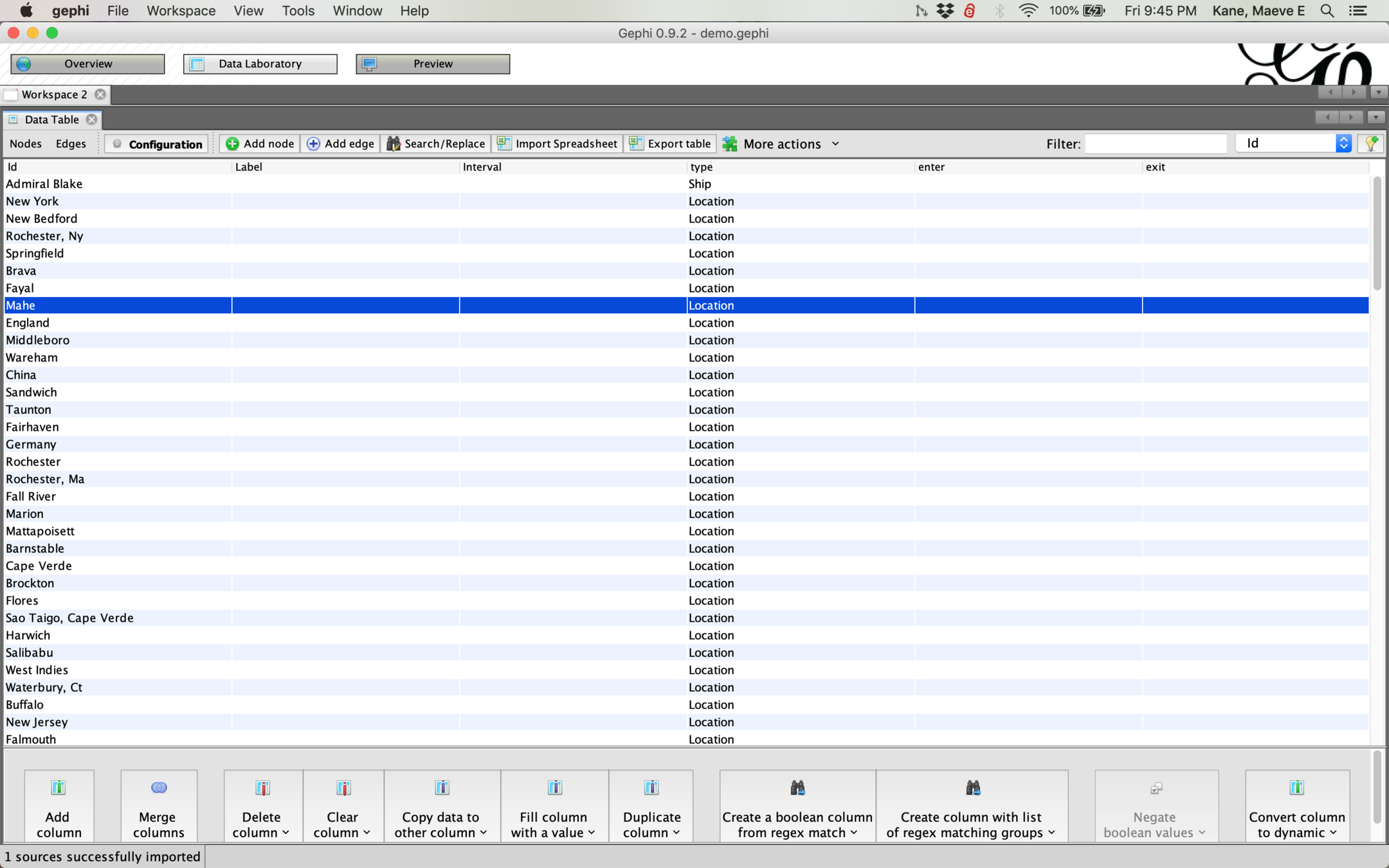Open the Workspace menu
This screenshot has width=1389, height=868.
coord(181,11)
